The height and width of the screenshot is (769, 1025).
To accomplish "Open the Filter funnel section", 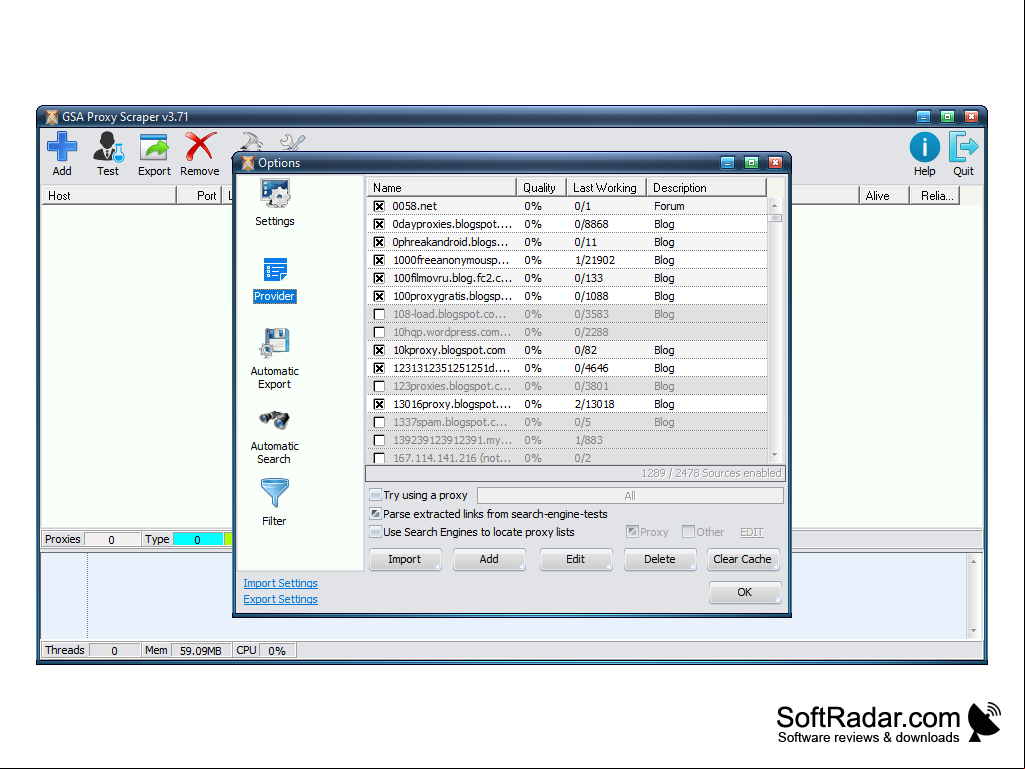I will click(x=275, y=492).
